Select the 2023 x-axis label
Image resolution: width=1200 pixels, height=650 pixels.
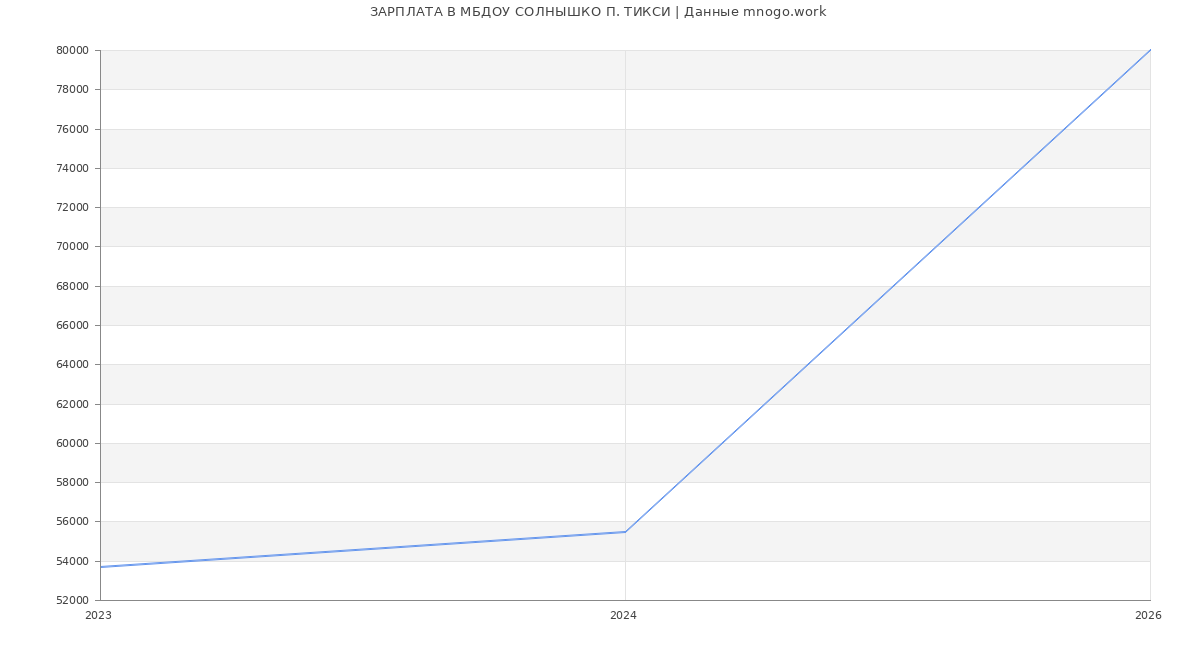[99, 616]
